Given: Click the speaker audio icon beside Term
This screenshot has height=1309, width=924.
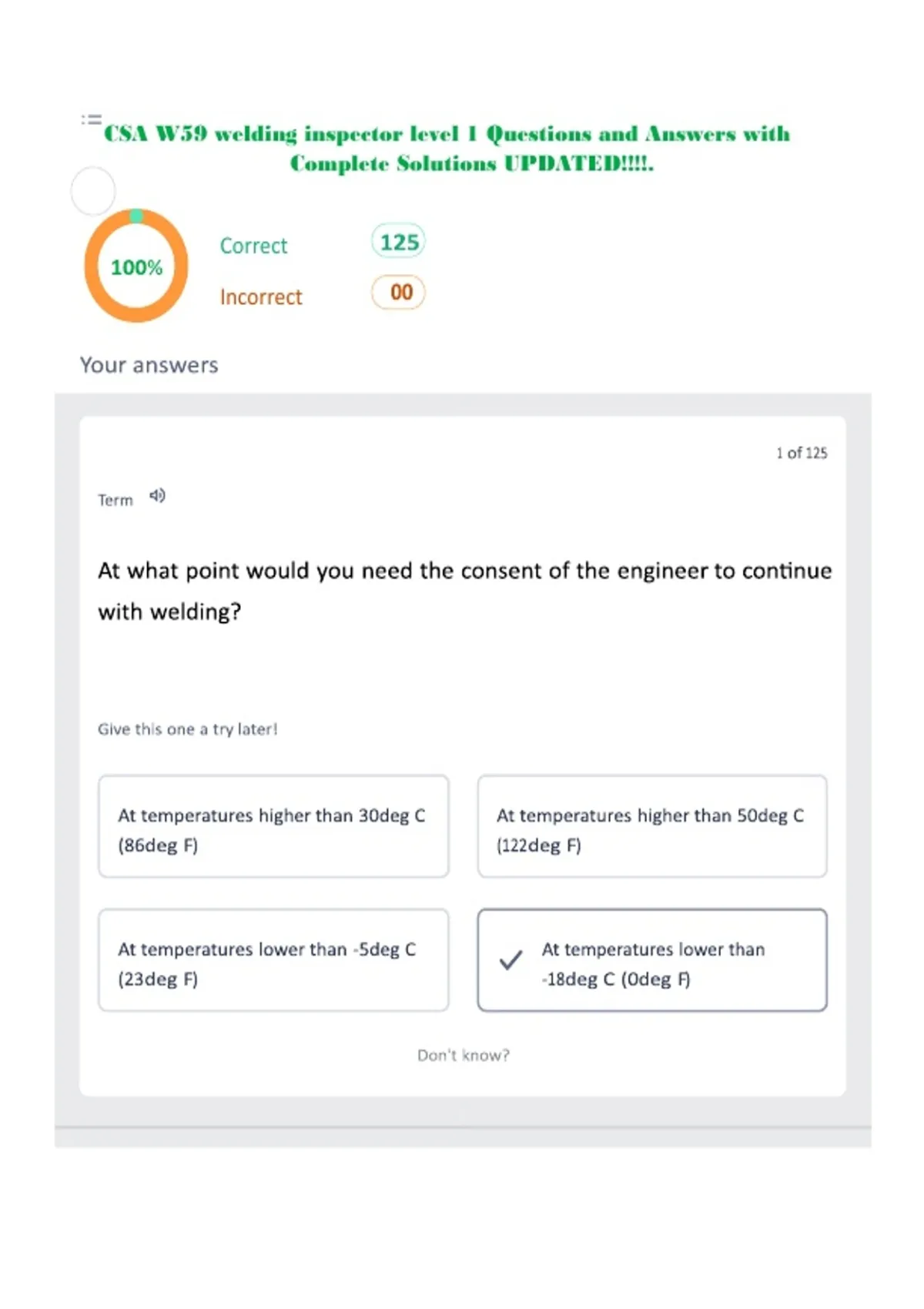Looking at the screenshot, I should tap(157, 496).
